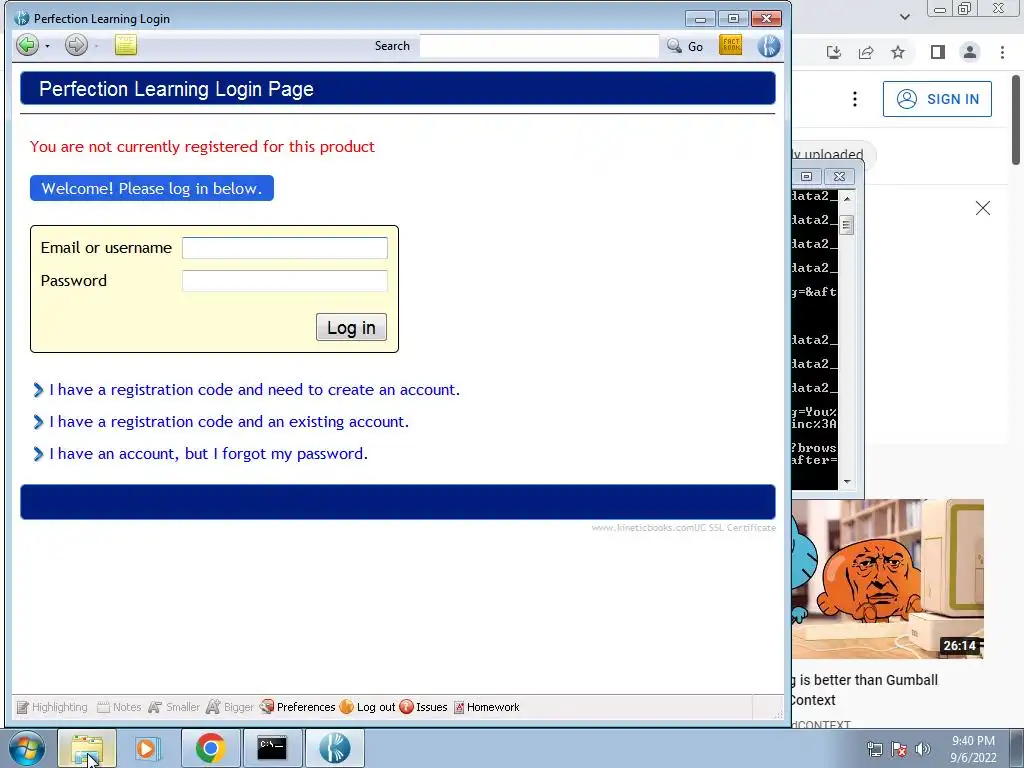Viewport: 1024px width, 768px height.
Task: Click the console window scrollbar down arrow
Action: coord(847,482)
